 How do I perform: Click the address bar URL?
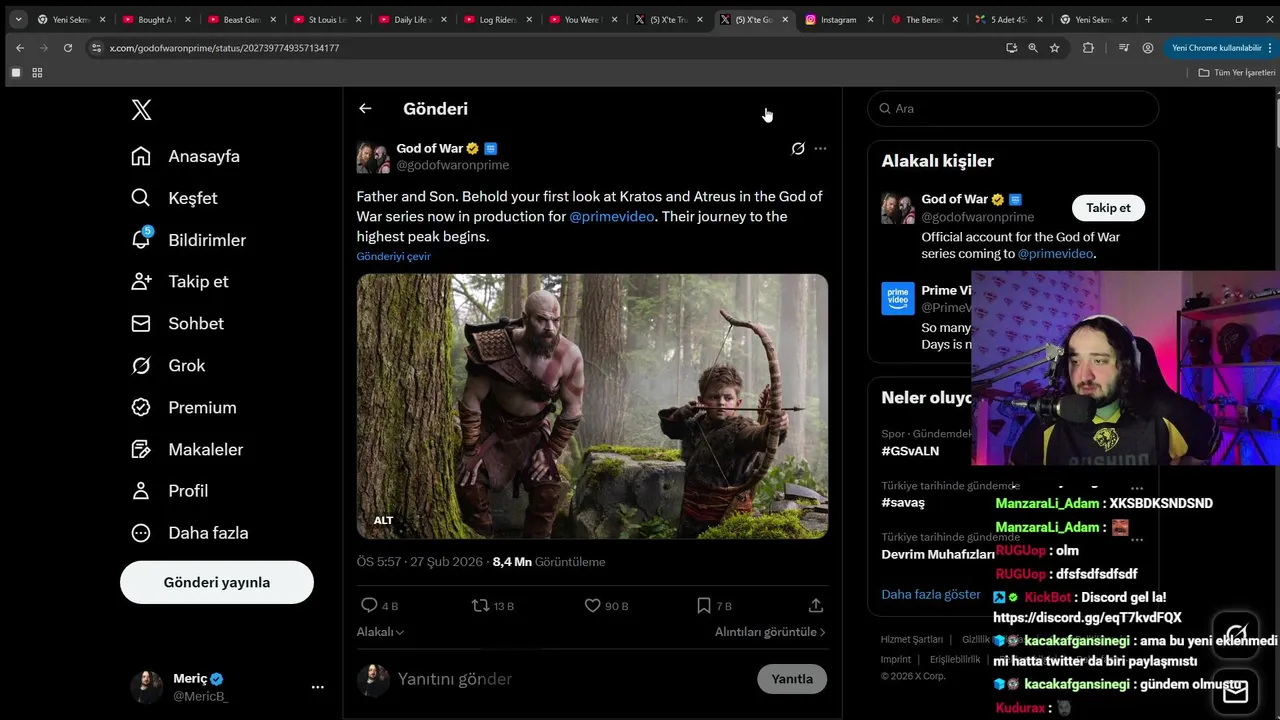tap(224, 48)
